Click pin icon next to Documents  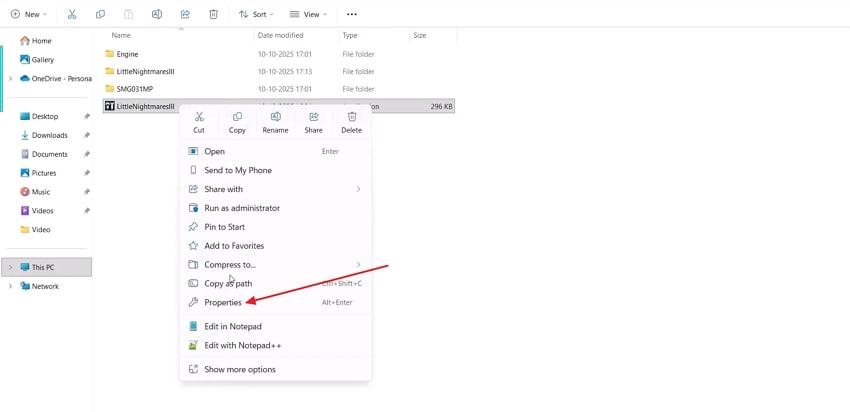(87, 154)
